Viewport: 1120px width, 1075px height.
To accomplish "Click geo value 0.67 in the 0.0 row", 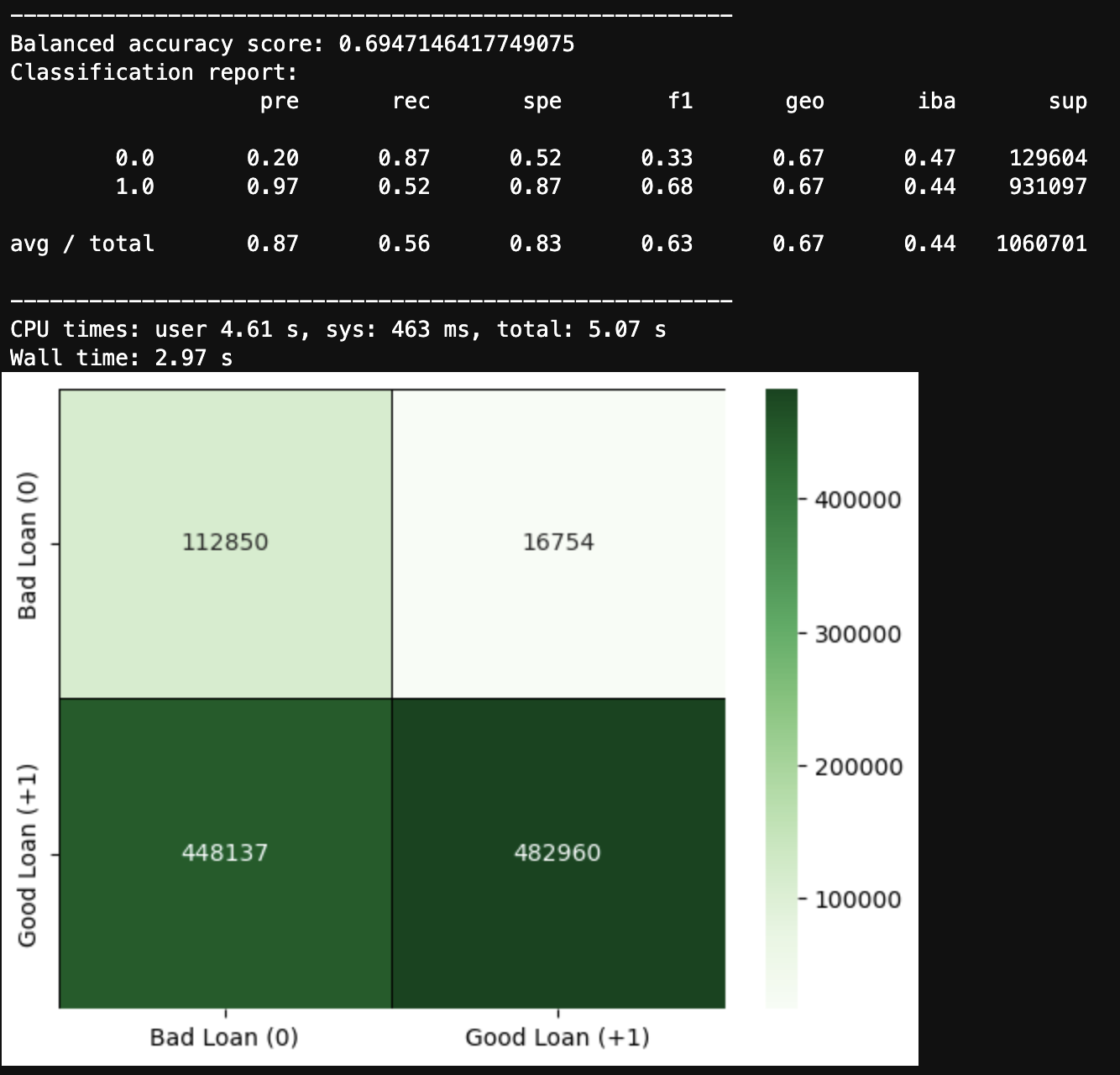I will (x=798, y=158).
